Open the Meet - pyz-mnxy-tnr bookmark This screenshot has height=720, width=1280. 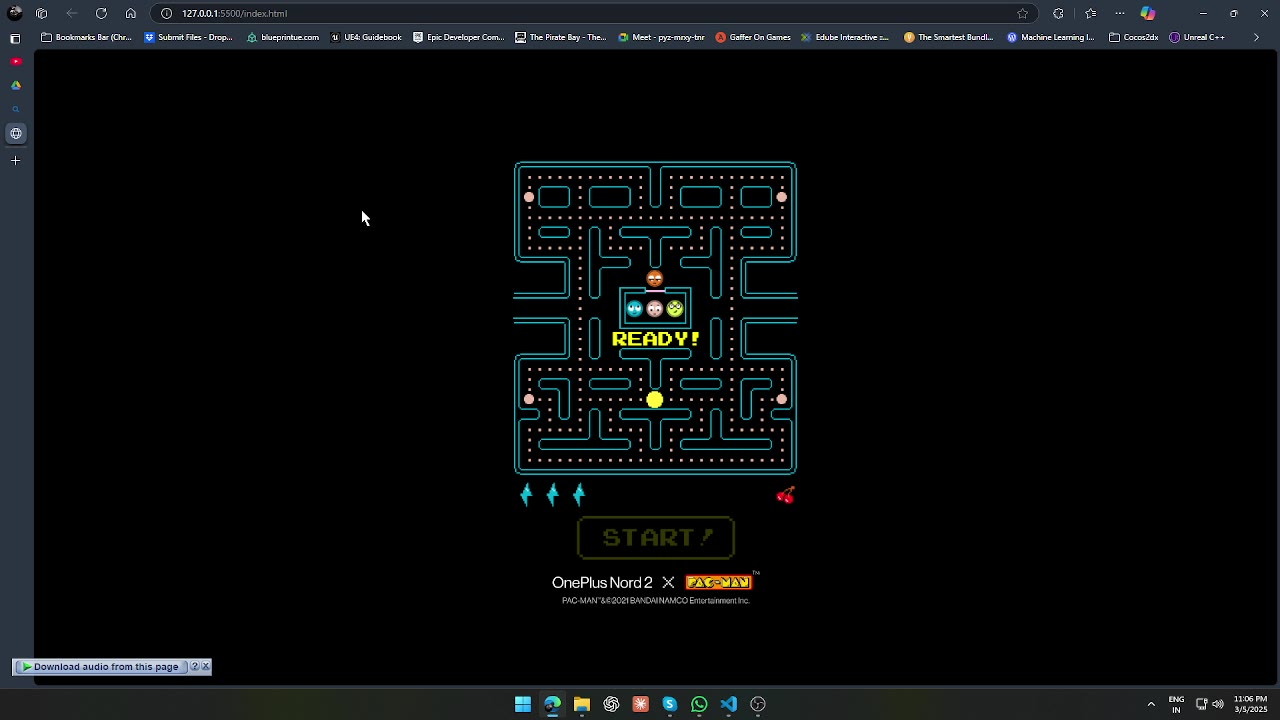pyautogui.click(x=661, y=37)
